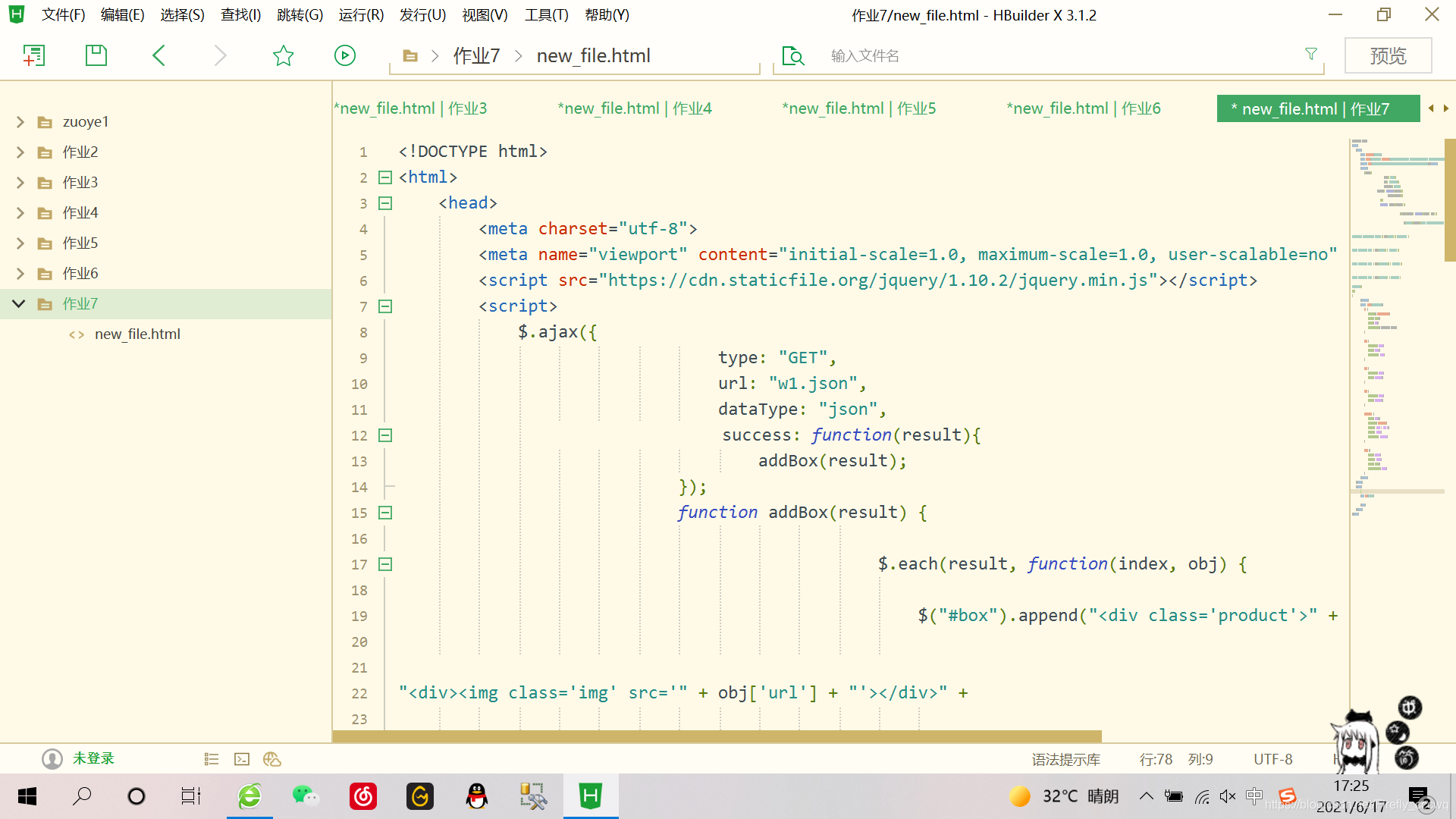
Task: Click the new file toolbar icon
Action: pyautogui.click(x=34, y=55)
